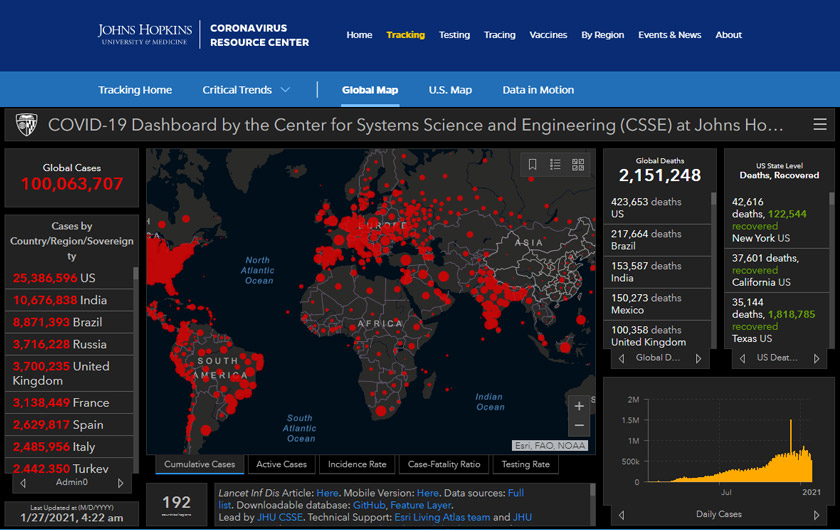Switch map to Incidence Rate layer

point(357,464)
